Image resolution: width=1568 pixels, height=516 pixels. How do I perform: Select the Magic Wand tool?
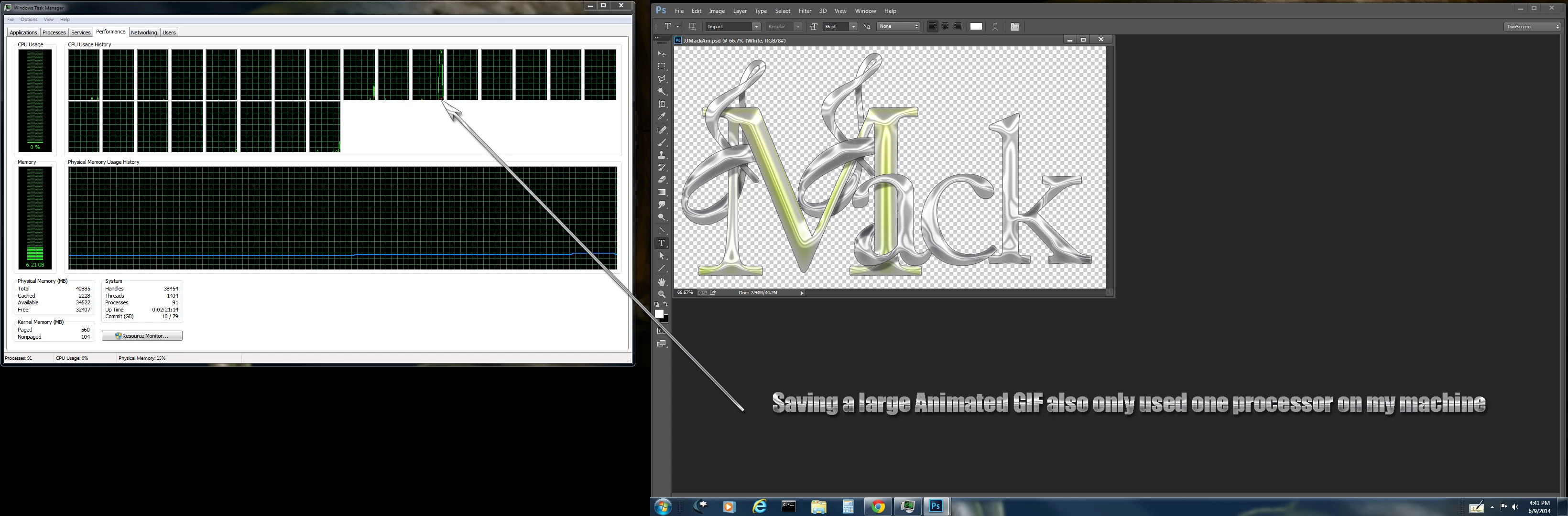coord(662,91)
